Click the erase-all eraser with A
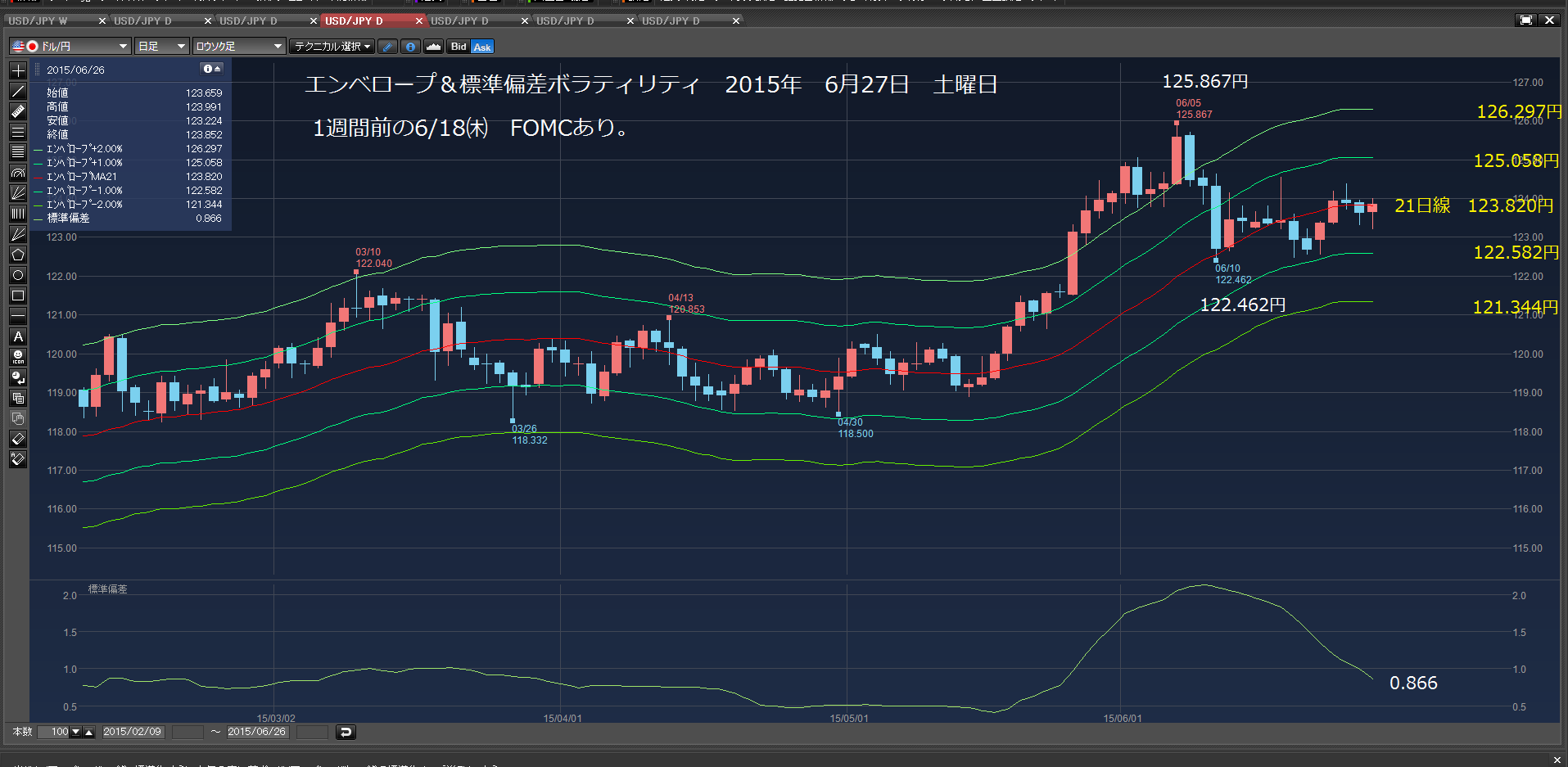 pos(18,459)
